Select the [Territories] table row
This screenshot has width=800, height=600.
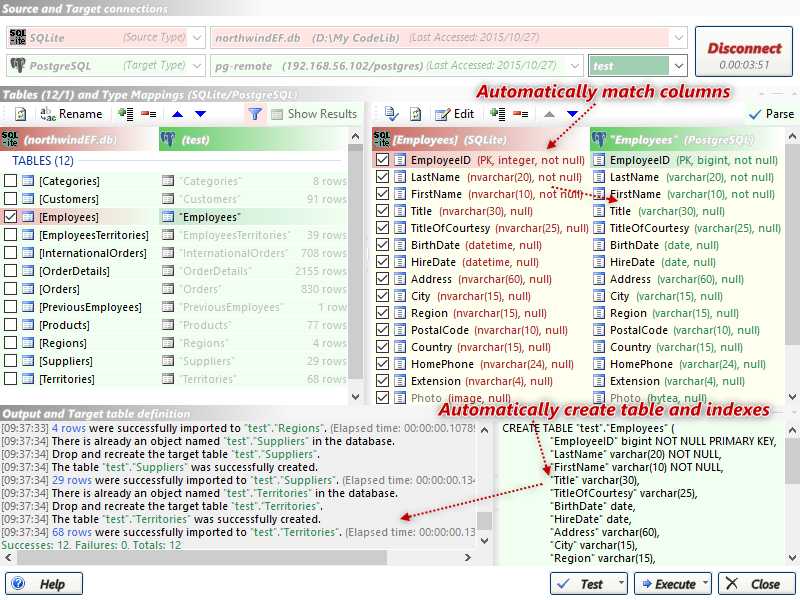[x=173, y=379]
